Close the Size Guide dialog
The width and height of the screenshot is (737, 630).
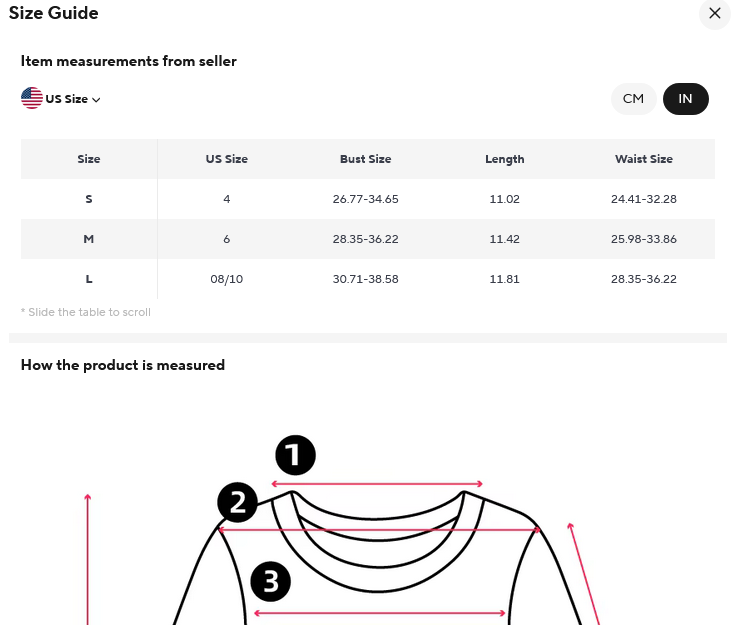point(714,14)
